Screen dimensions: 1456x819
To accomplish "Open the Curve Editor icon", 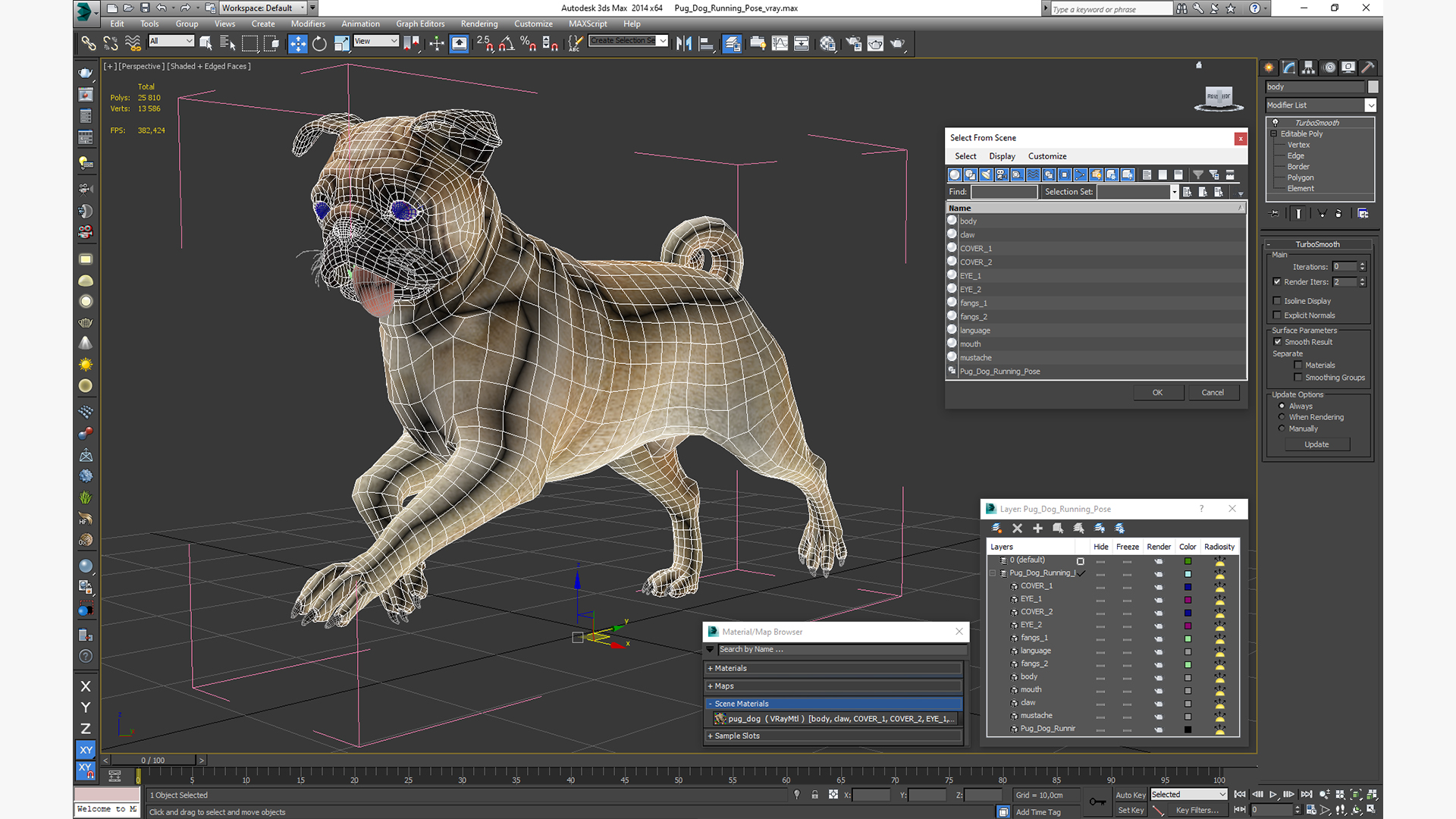I will pos(780,43).
